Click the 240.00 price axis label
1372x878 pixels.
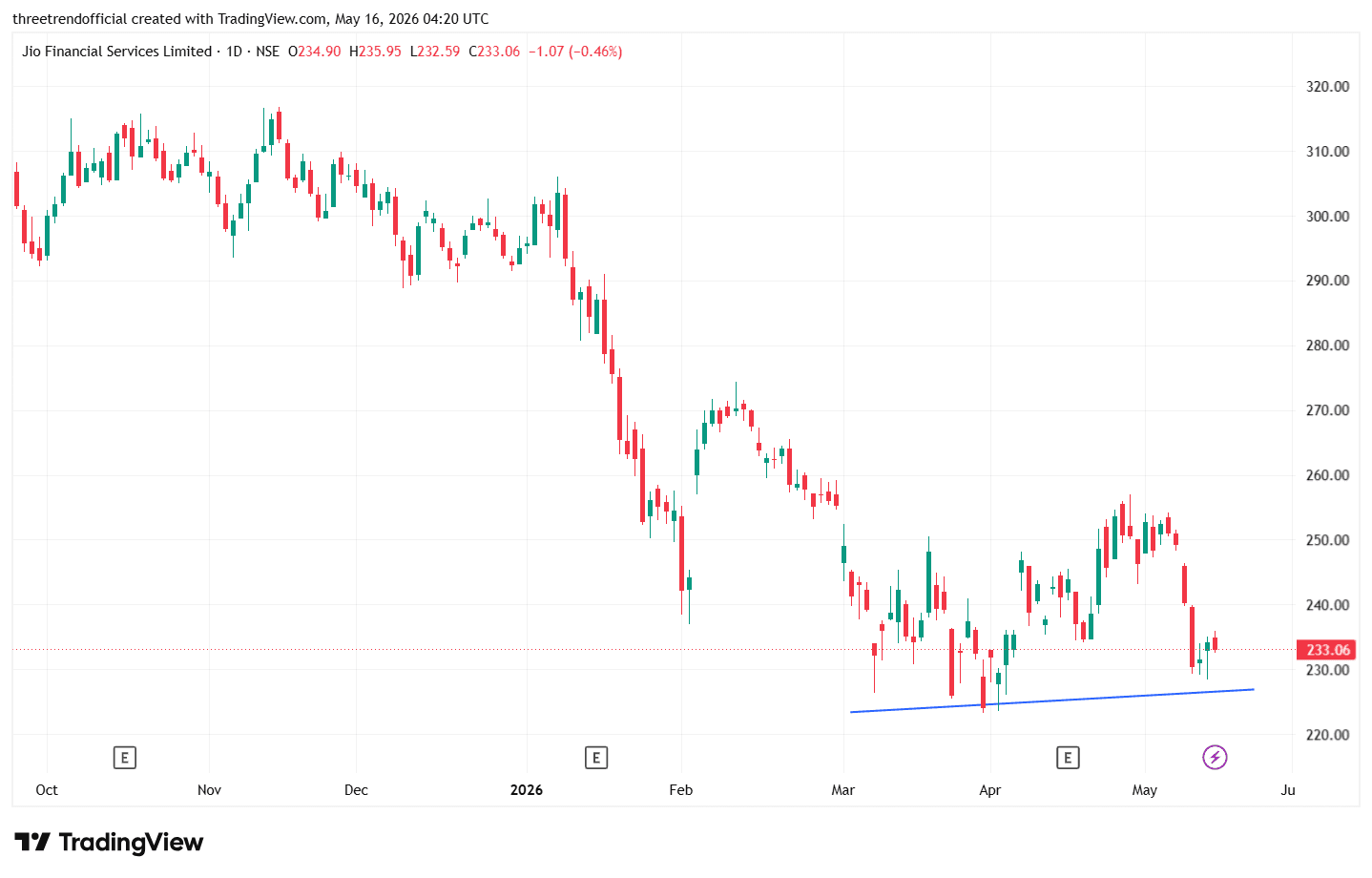(x=1327, y=605)
